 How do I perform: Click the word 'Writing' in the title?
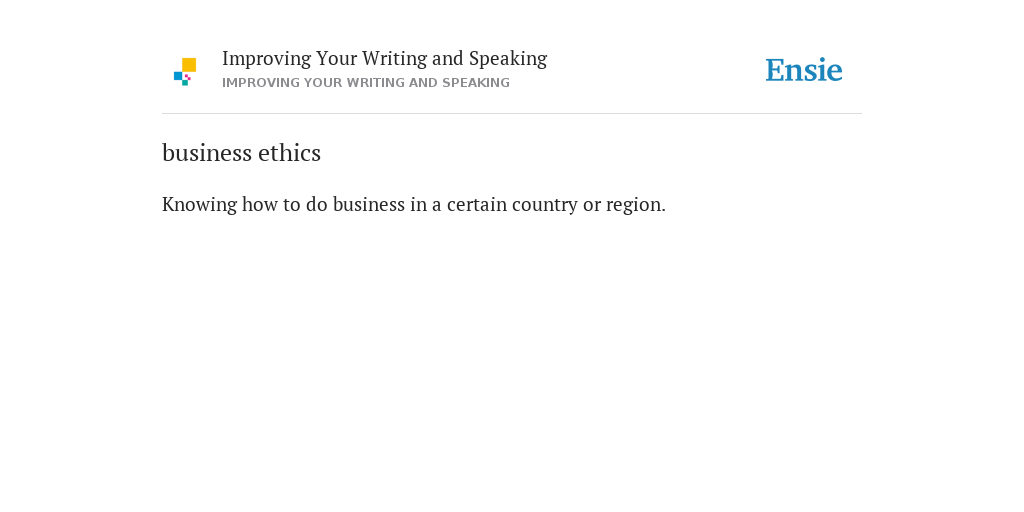click(x=395, y=59)
